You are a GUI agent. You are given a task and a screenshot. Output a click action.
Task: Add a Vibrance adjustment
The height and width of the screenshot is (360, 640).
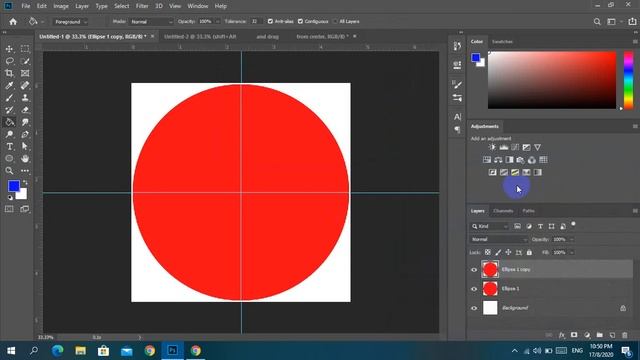coord(538,147)
